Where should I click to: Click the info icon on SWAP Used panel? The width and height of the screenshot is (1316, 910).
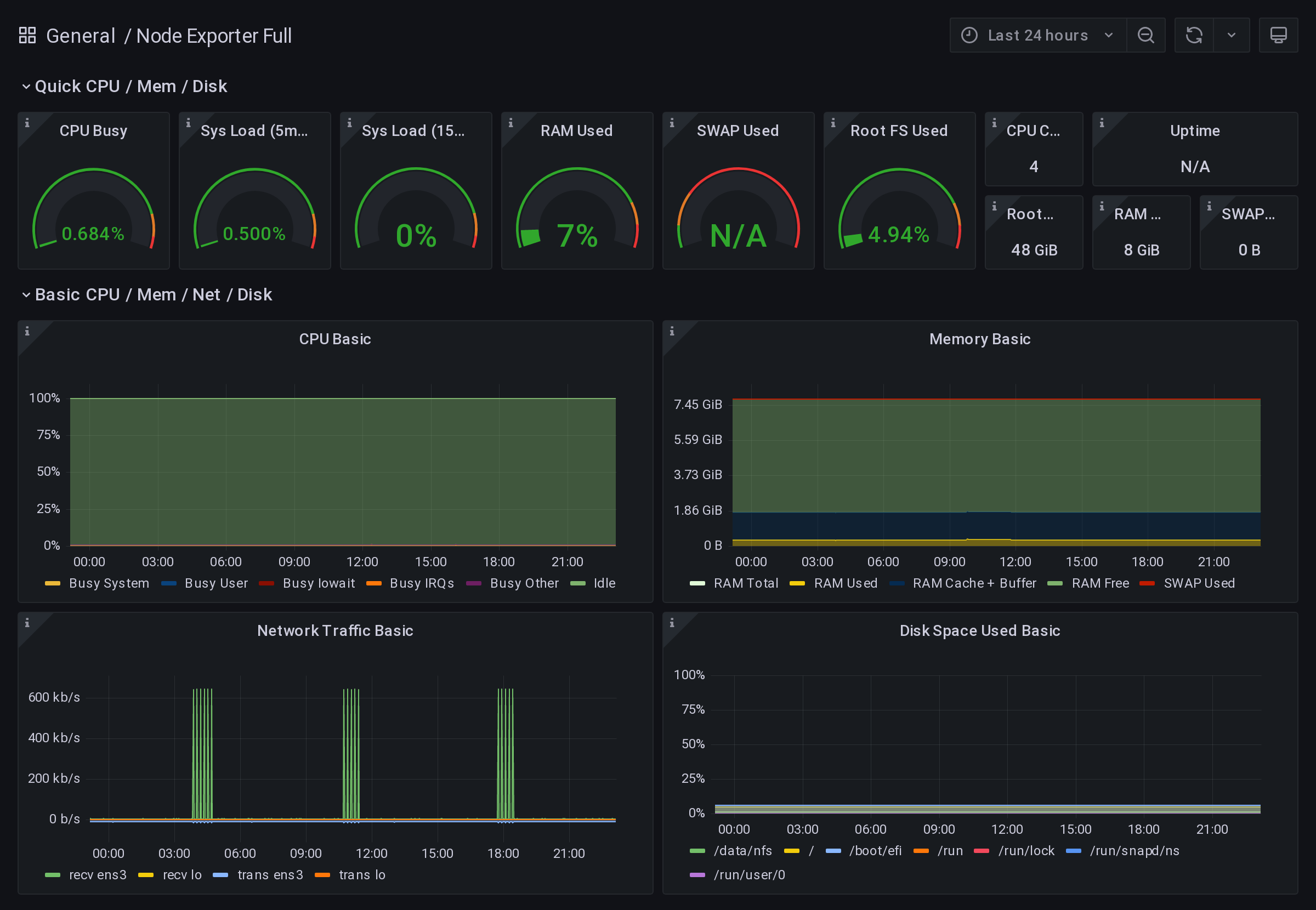click(672, 123)
